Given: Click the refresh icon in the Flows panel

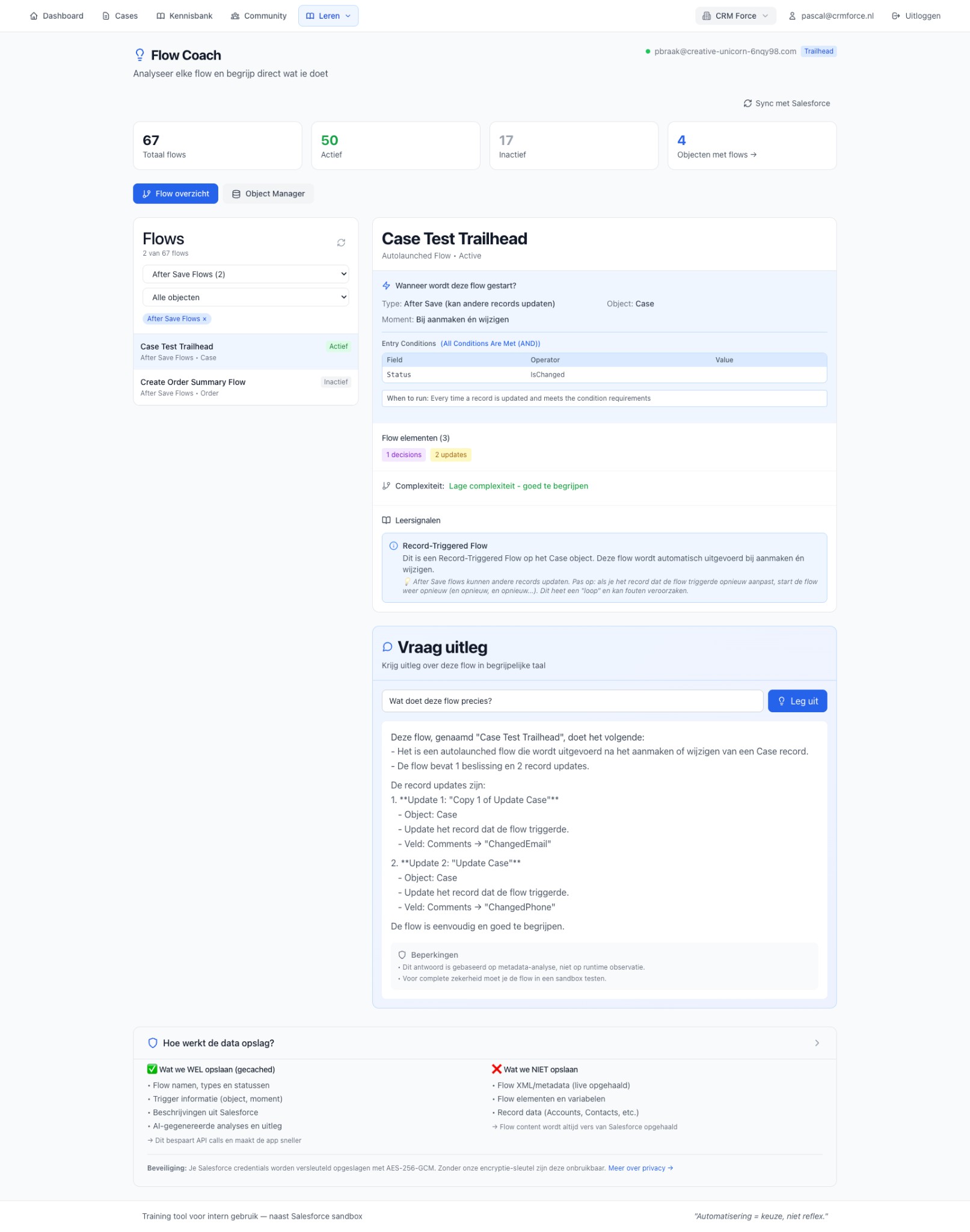Looking at the screenshot, I should 341,242.
